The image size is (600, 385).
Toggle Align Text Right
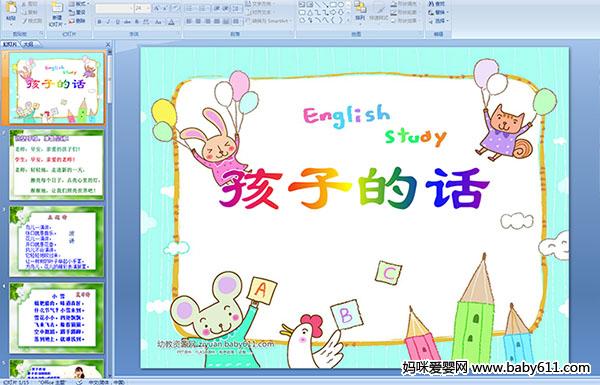(208, 21)
